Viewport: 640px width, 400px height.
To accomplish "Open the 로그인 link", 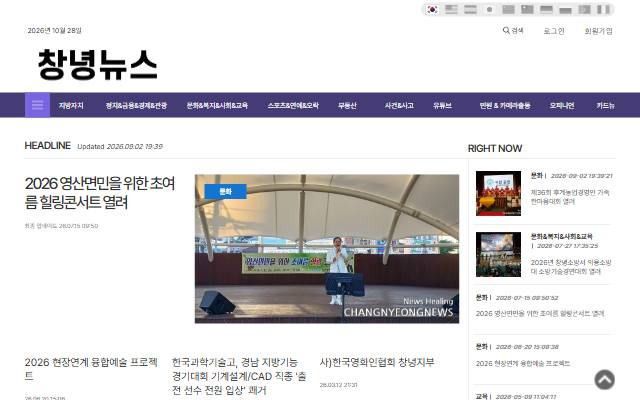I will [553, 31].
